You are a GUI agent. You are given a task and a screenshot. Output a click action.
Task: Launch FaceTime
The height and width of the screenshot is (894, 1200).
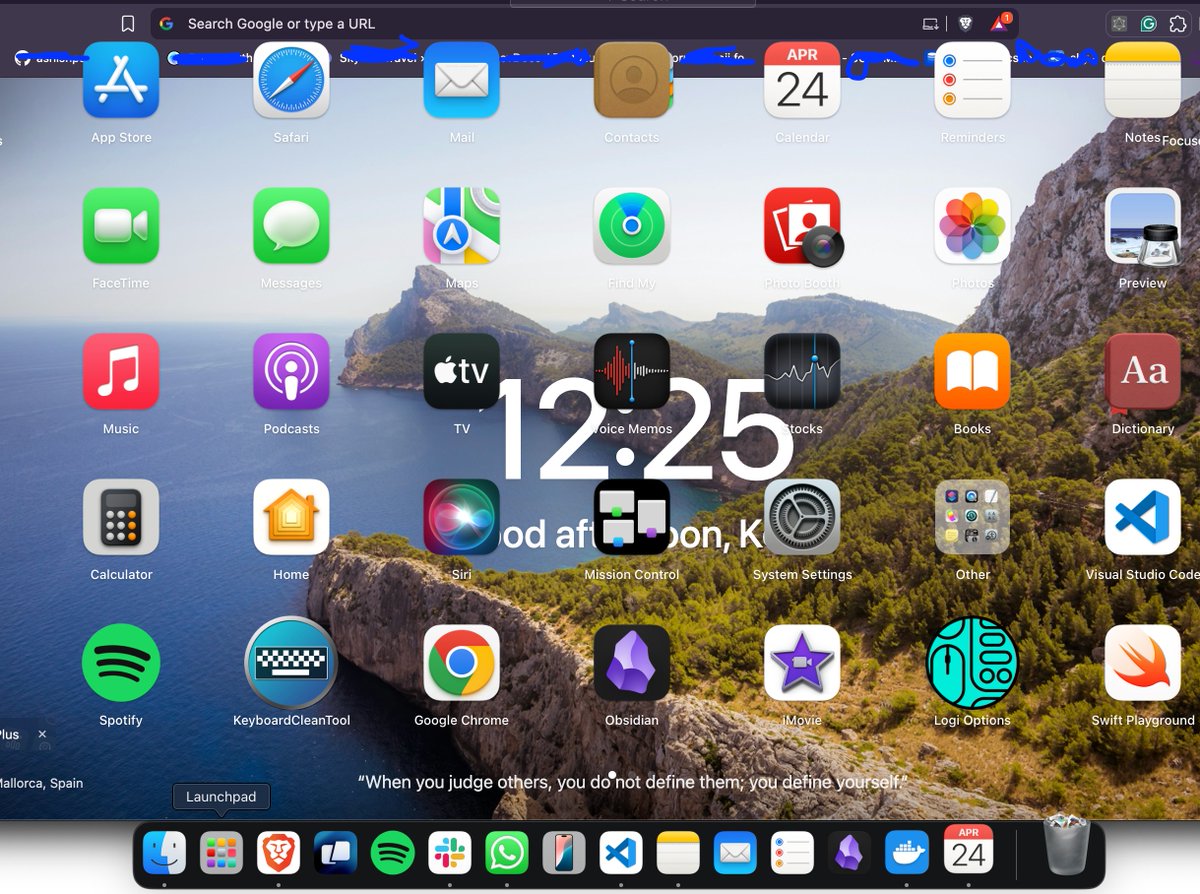121,226
